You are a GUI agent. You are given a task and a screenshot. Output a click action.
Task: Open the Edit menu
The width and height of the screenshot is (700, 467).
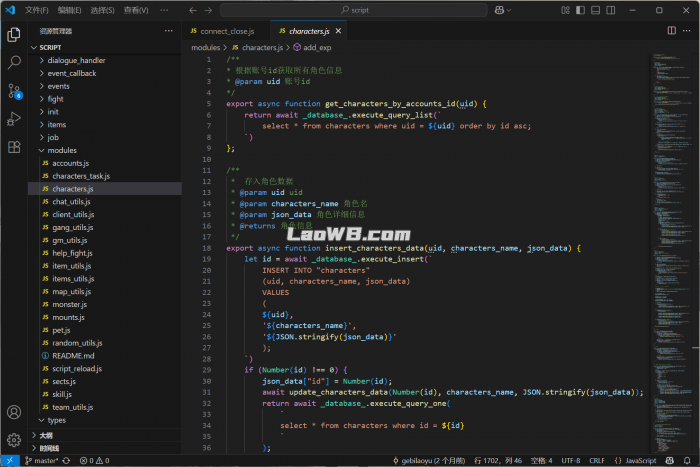pos(70,10)
